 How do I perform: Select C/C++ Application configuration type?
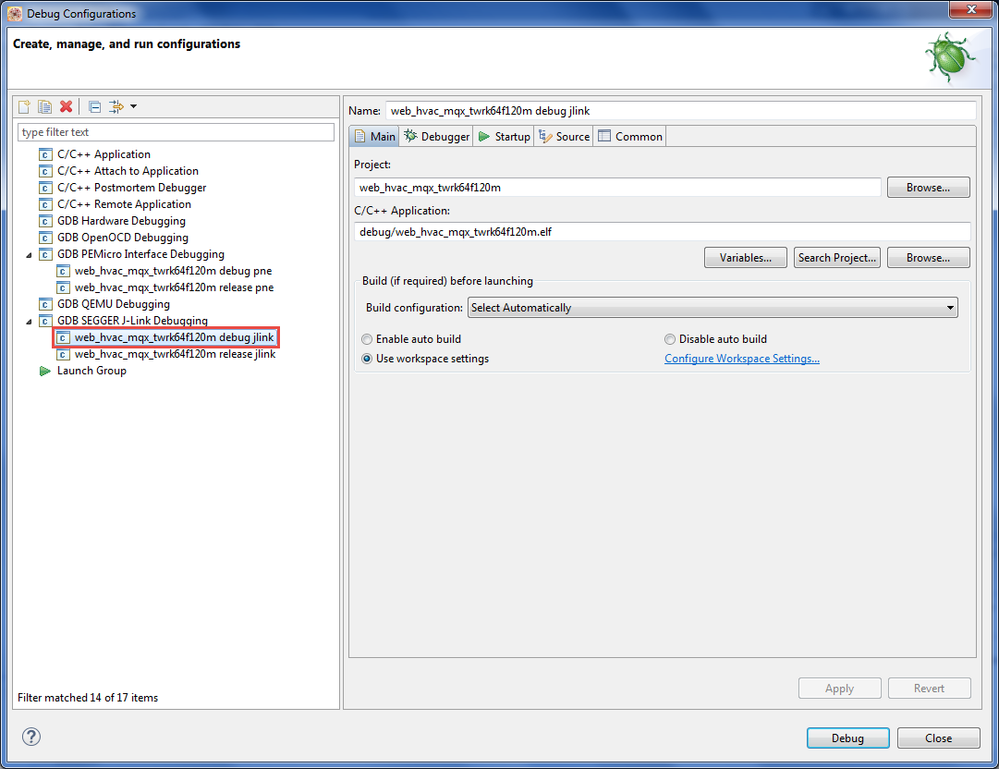click(x=103, y=154)
